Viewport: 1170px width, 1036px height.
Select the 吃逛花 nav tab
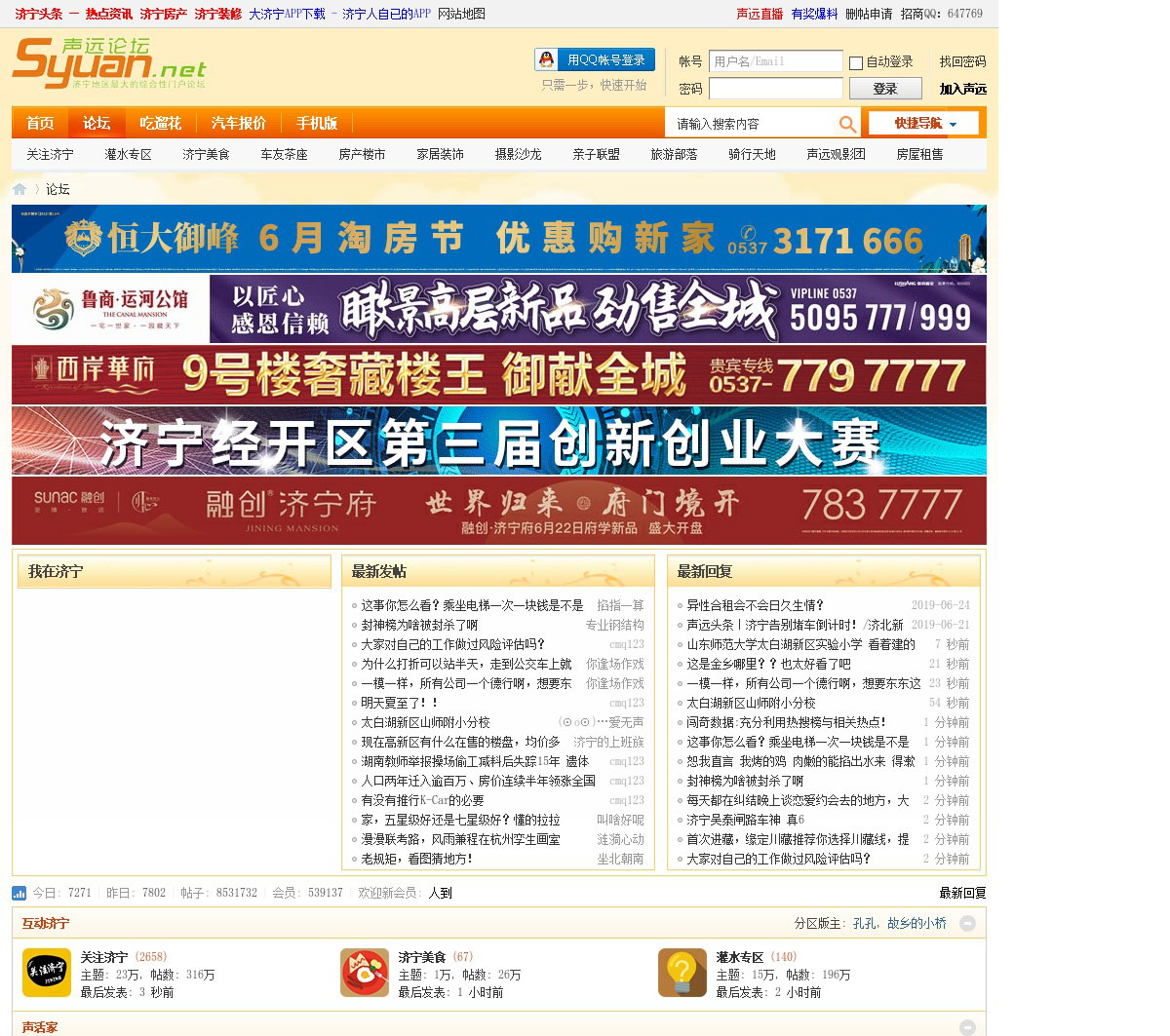click(x=161, y=123)
